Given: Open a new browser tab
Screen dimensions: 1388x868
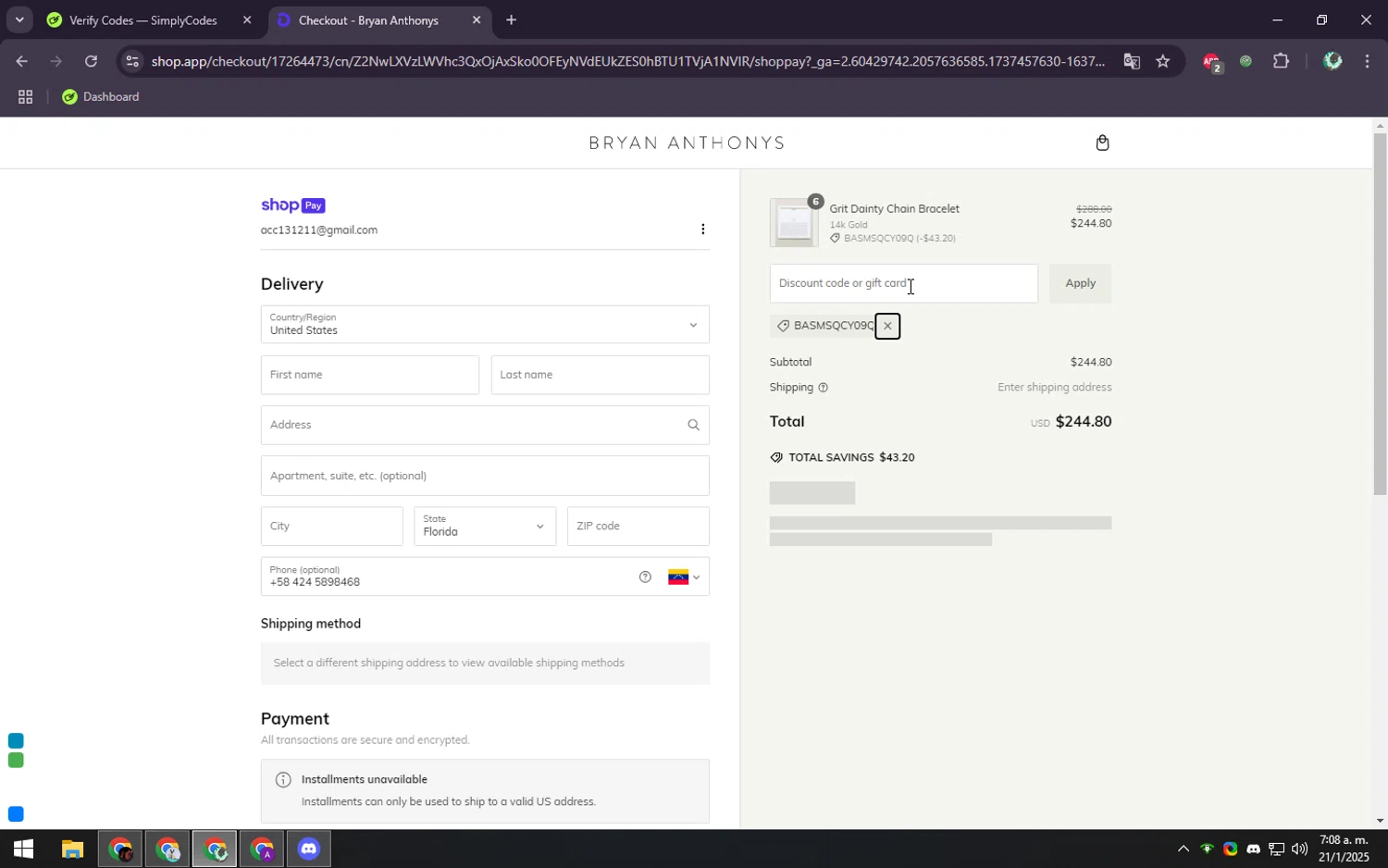Looking at the screenshot, I should coord(511,20).
